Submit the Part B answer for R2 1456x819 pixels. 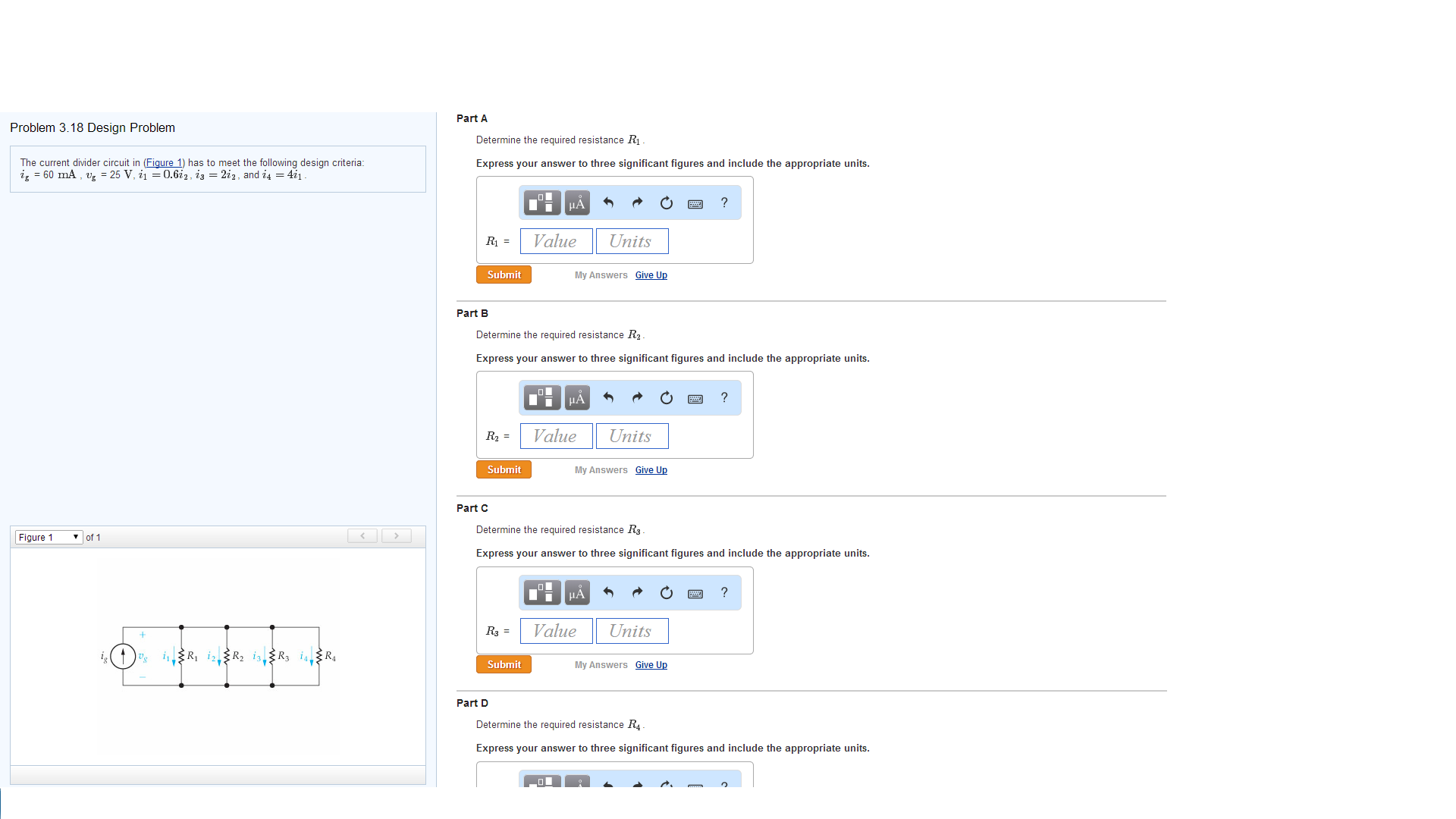tap(504, 469)
